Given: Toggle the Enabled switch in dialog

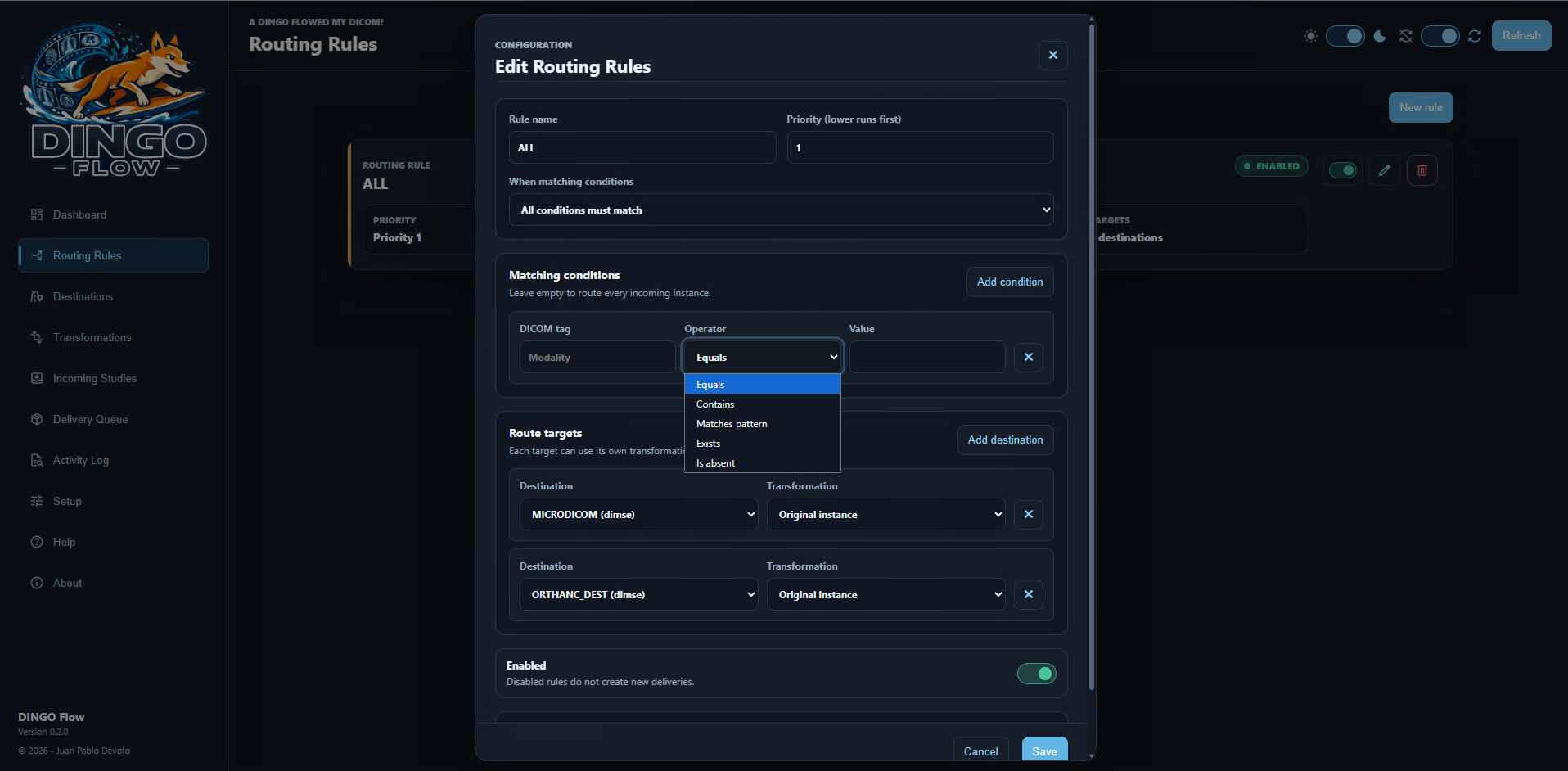Looking at the screenshot, I should point(1036,673).
